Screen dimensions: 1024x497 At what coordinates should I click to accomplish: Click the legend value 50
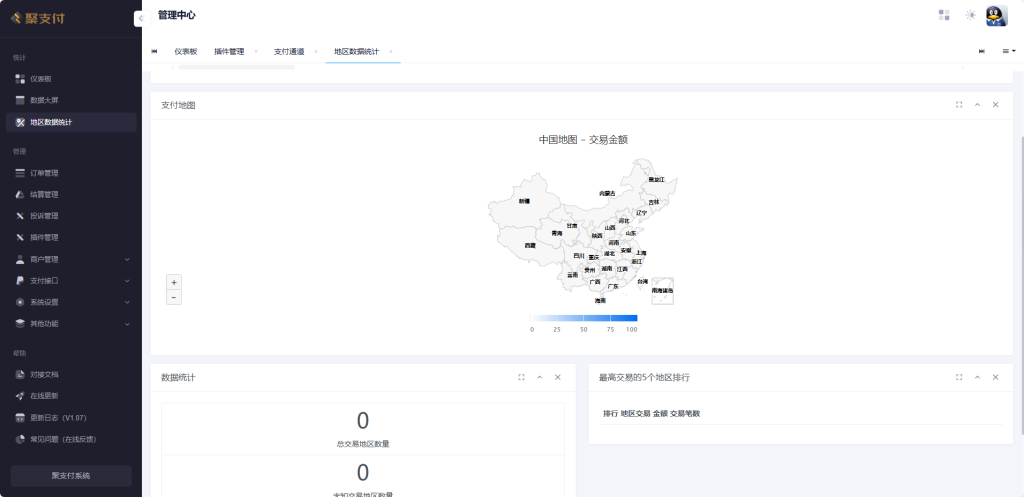[583, 330]
